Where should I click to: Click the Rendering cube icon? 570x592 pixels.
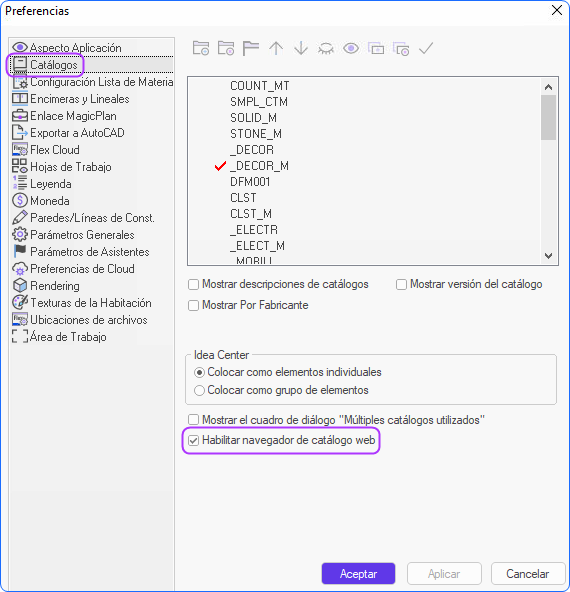click(20, 285)
